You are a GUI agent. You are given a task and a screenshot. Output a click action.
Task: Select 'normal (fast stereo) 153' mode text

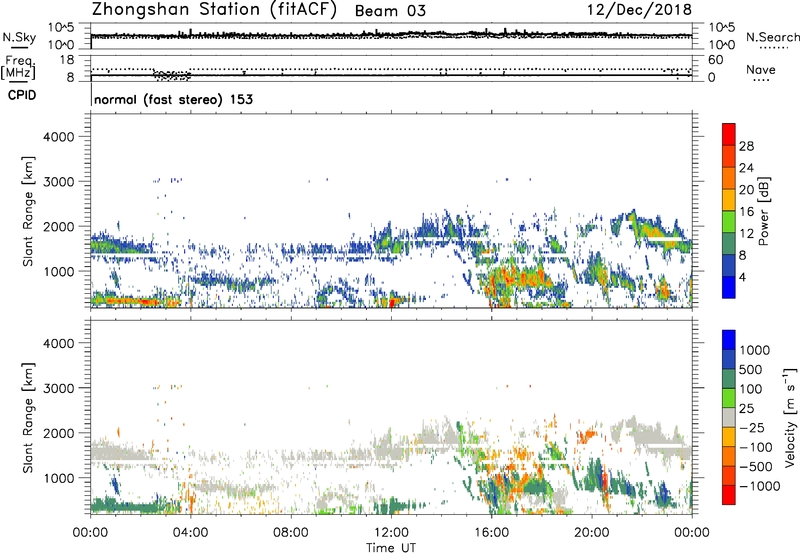pyautogui.click(x=173, y=99)
